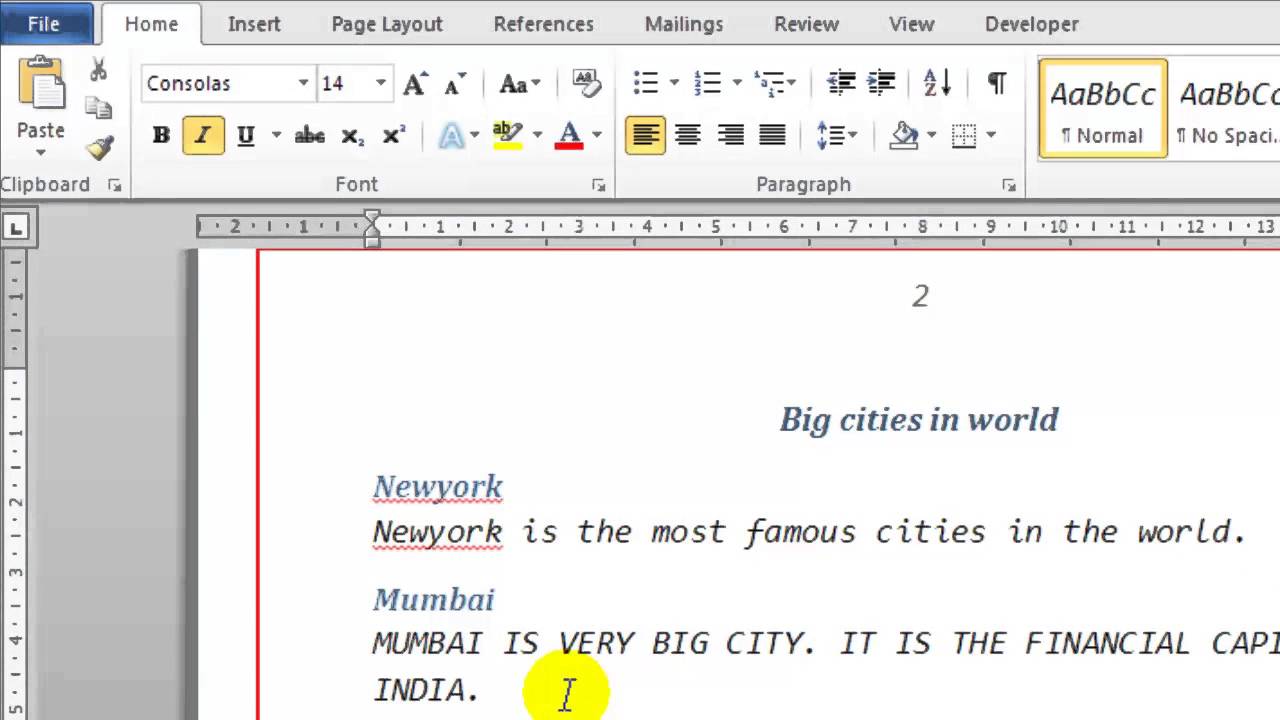Open underline style dropdown arrow
Screen dimensions: 1280x720
(x=276, y=135)
